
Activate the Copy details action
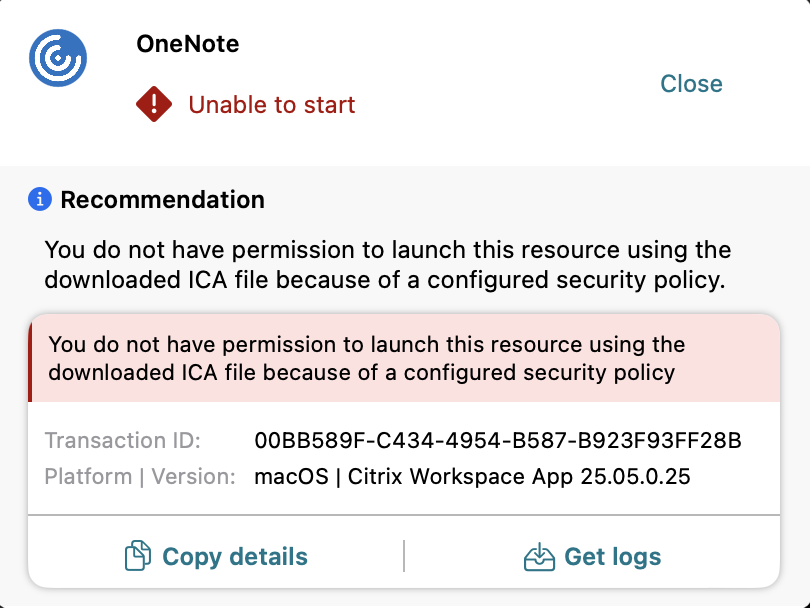214,556
